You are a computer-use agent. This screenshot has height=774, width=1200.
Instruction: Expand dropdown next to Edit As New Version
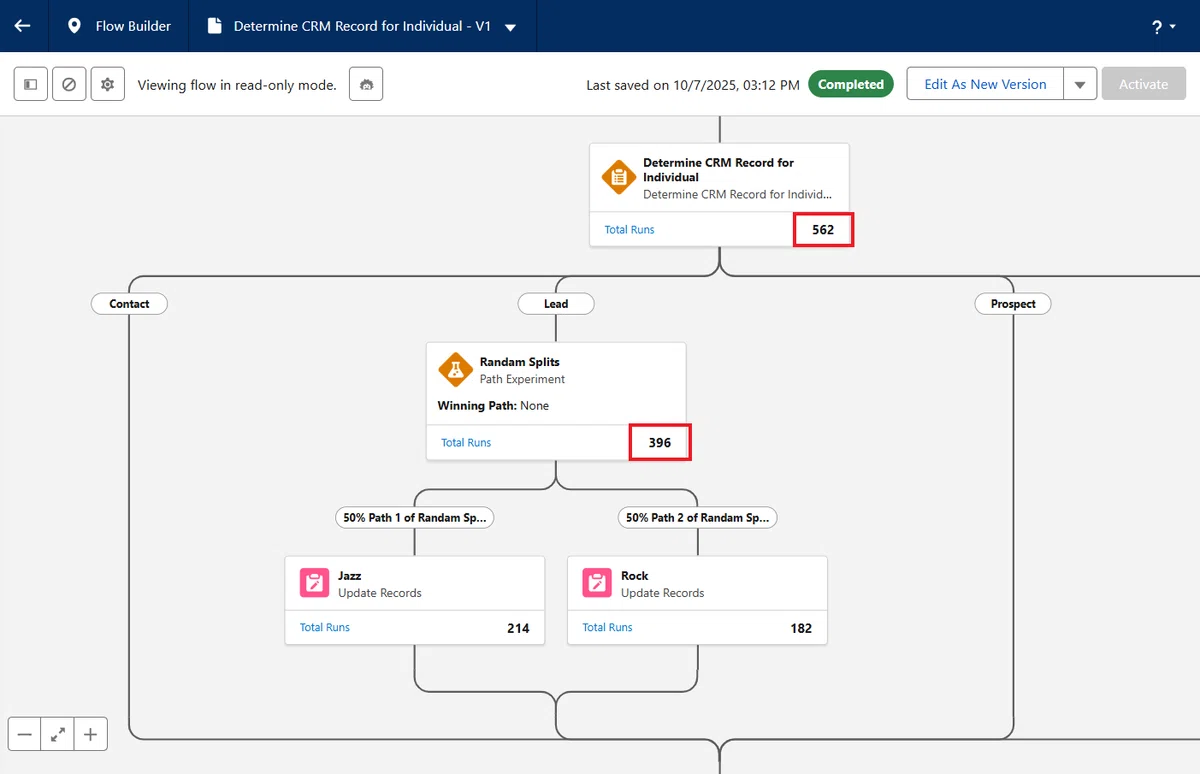tap(1080, 84)
